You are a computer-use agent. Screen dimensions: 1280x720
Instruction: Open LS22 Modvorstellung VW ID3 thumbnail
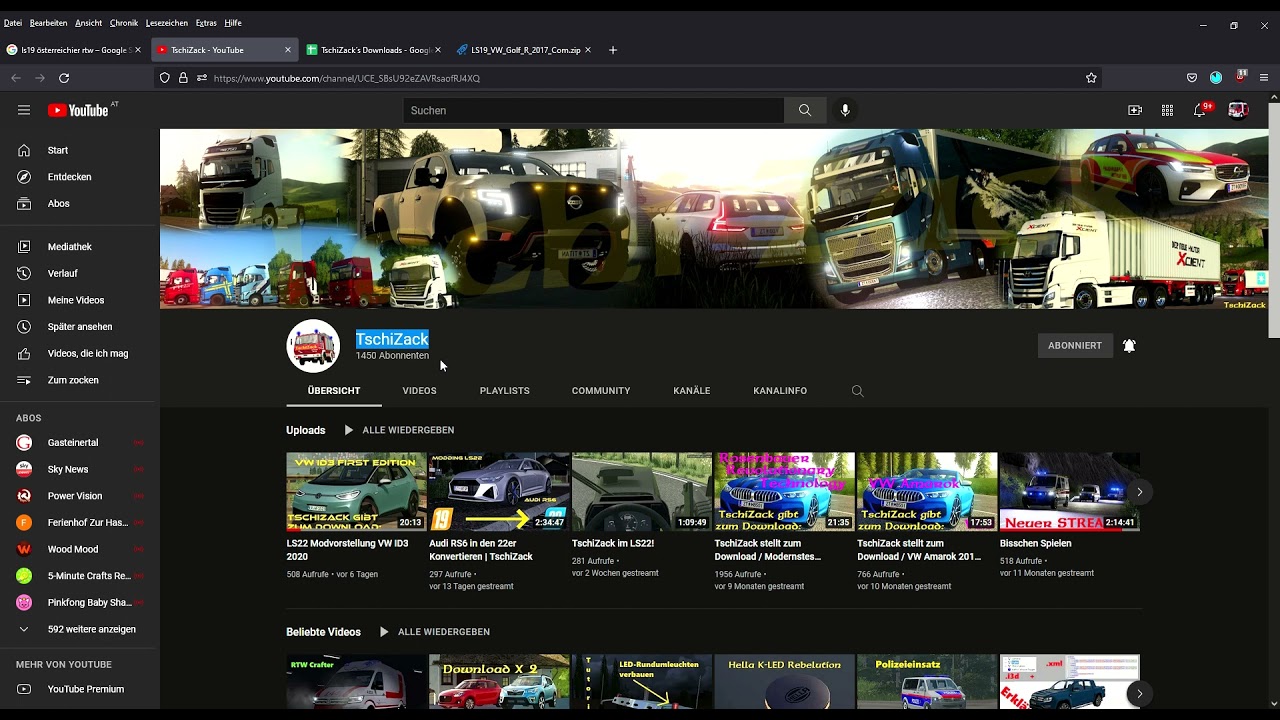click(356, 492)
